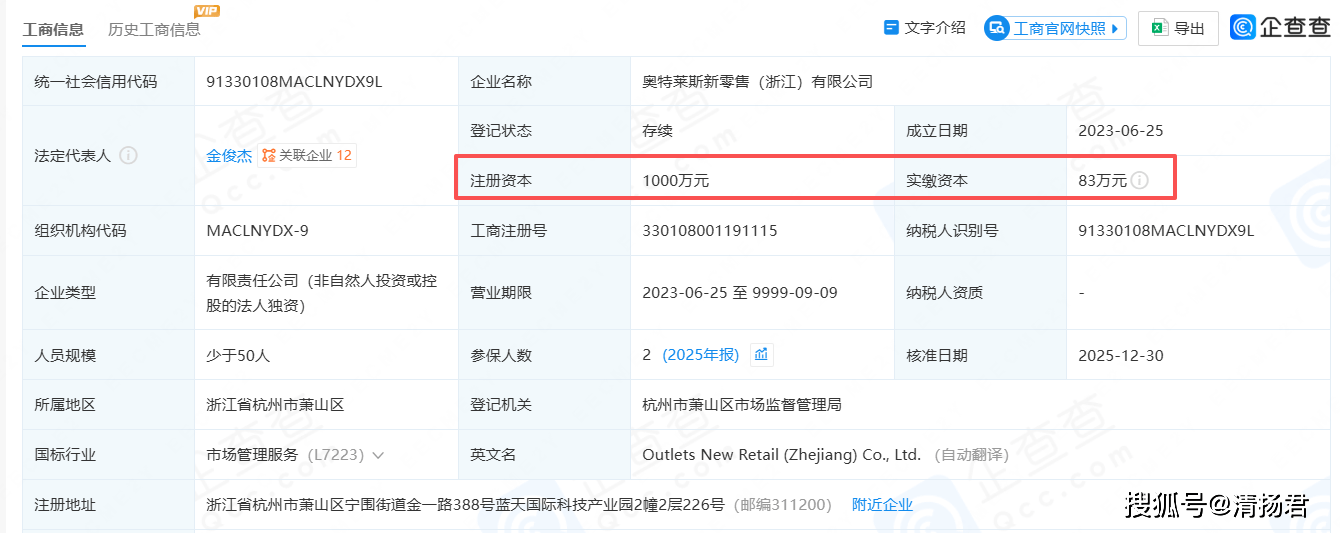The height and width of the screenshot is (533, 1340).
Task: Click the VIP badge on 历史工商信息
Action: click(x=207, y=11)
